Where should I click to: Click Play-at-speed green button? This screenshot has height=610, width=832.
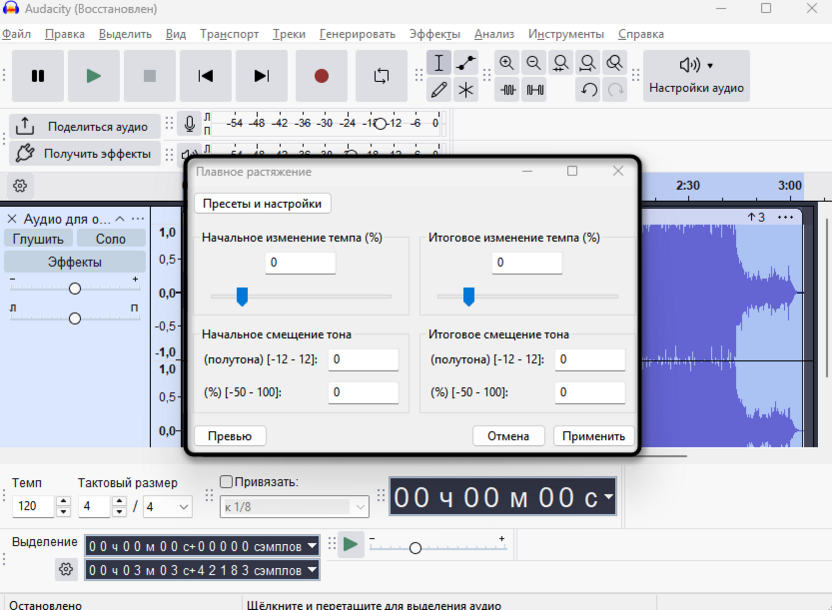(x=350, y=544)
